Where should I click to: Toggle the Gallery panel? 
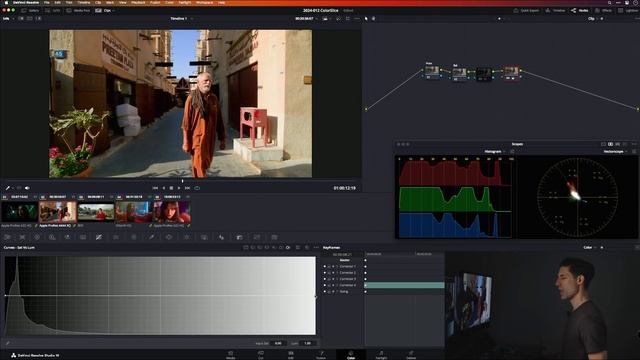pyautogui.click(x=30, y=10)
